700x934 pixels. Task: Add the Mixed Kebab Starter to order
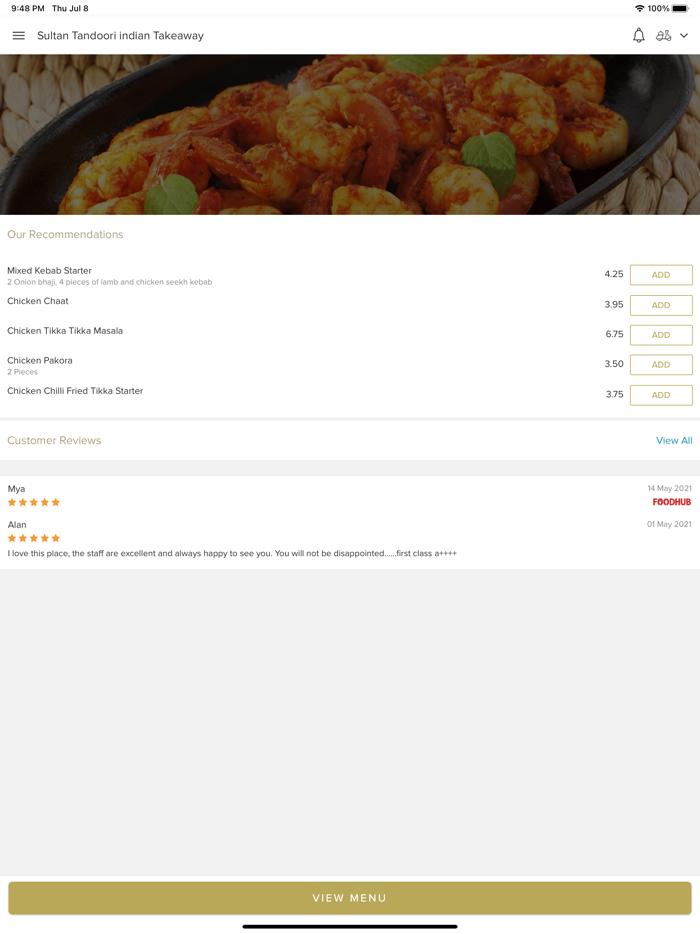[660, 274]
